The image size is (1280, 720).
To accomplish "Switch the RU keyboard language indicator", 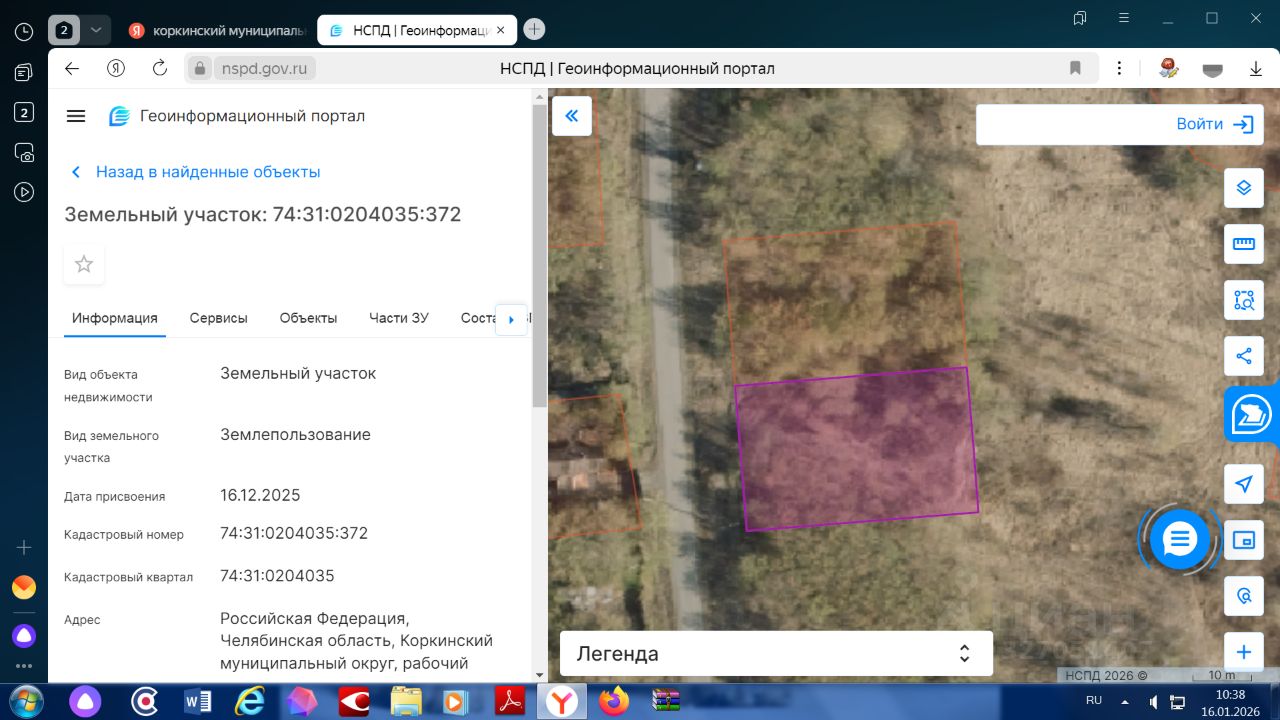I will point(1094,701).
